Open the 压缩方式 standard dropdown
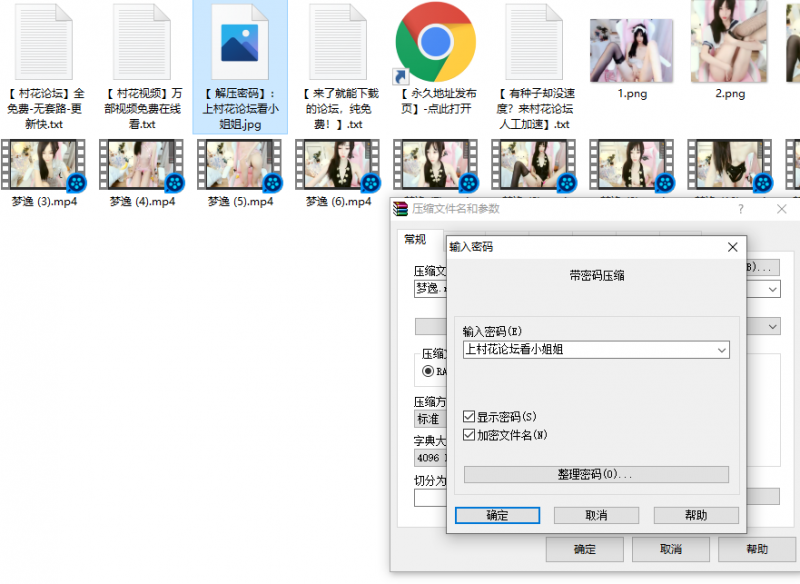The image size is (800, 584). (427, 419)
